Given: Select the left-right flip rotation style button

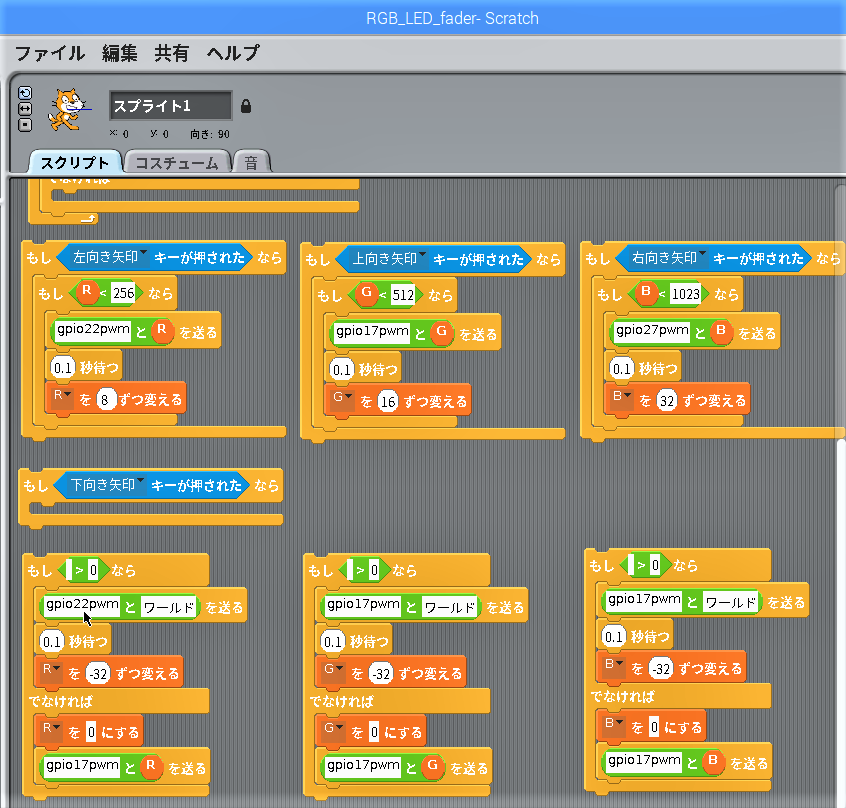Looking at the screenshot, I should tap(25, 109).
